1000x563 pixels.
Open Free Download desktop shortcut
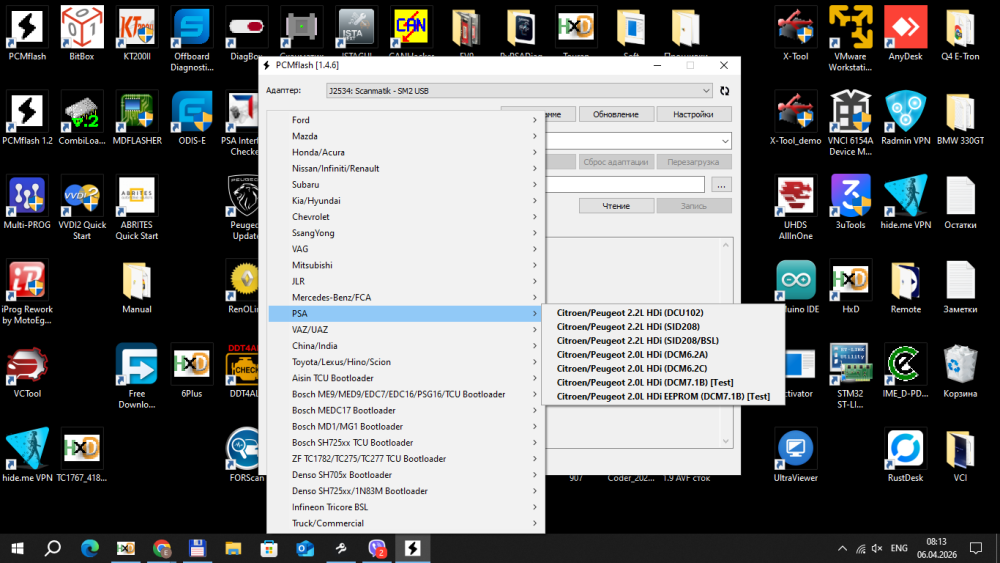click(x=136, y=376)
